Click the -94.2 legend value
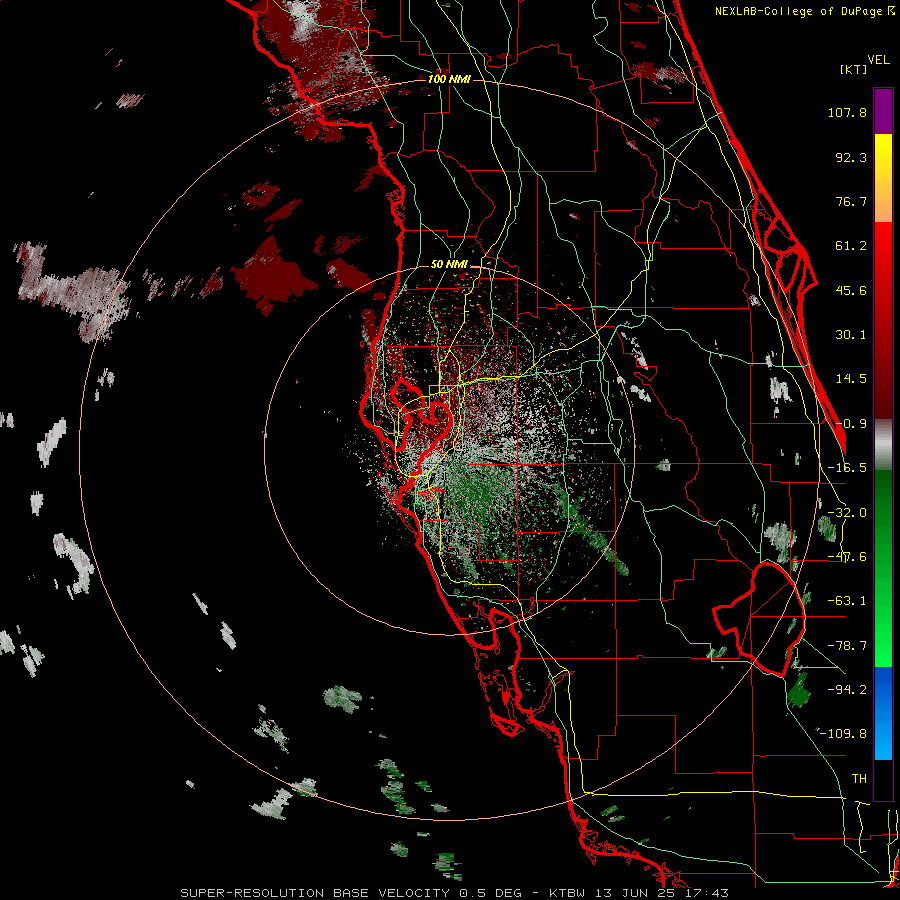This screenshot has height=900, width=900. click(x=847, y=690)
